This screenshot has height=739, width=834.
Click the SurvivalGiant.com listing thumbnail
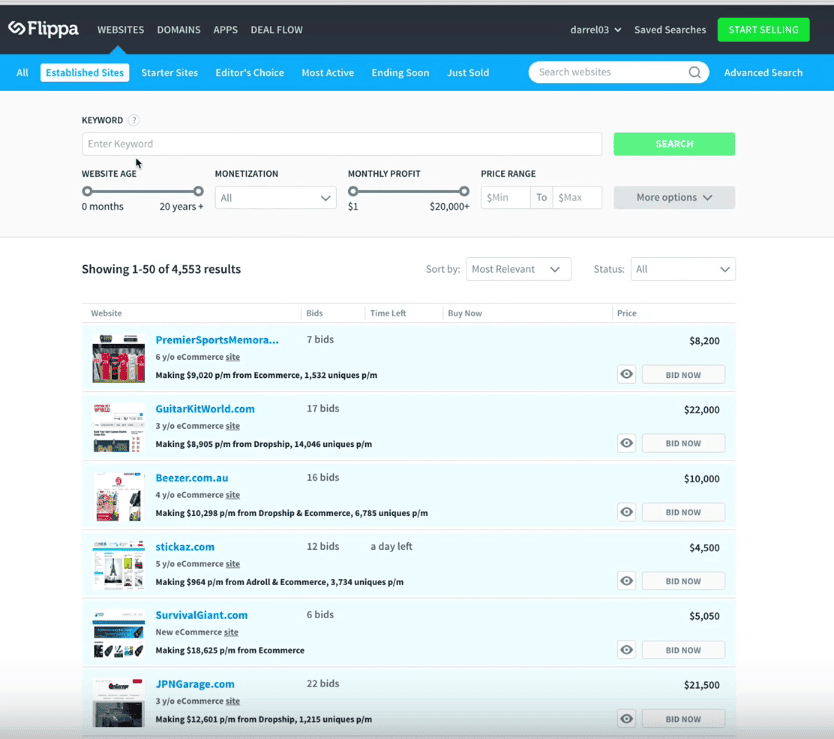(118, 634)
